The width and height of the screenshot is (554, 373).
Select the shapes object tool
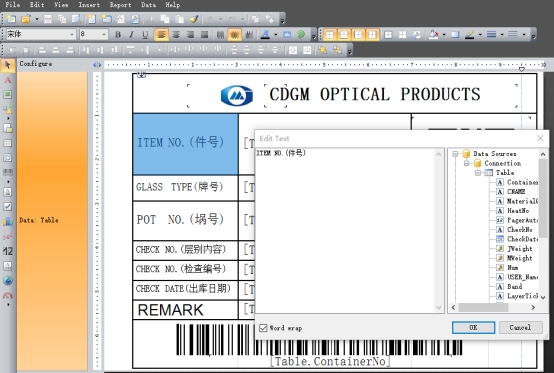(7, 109)
